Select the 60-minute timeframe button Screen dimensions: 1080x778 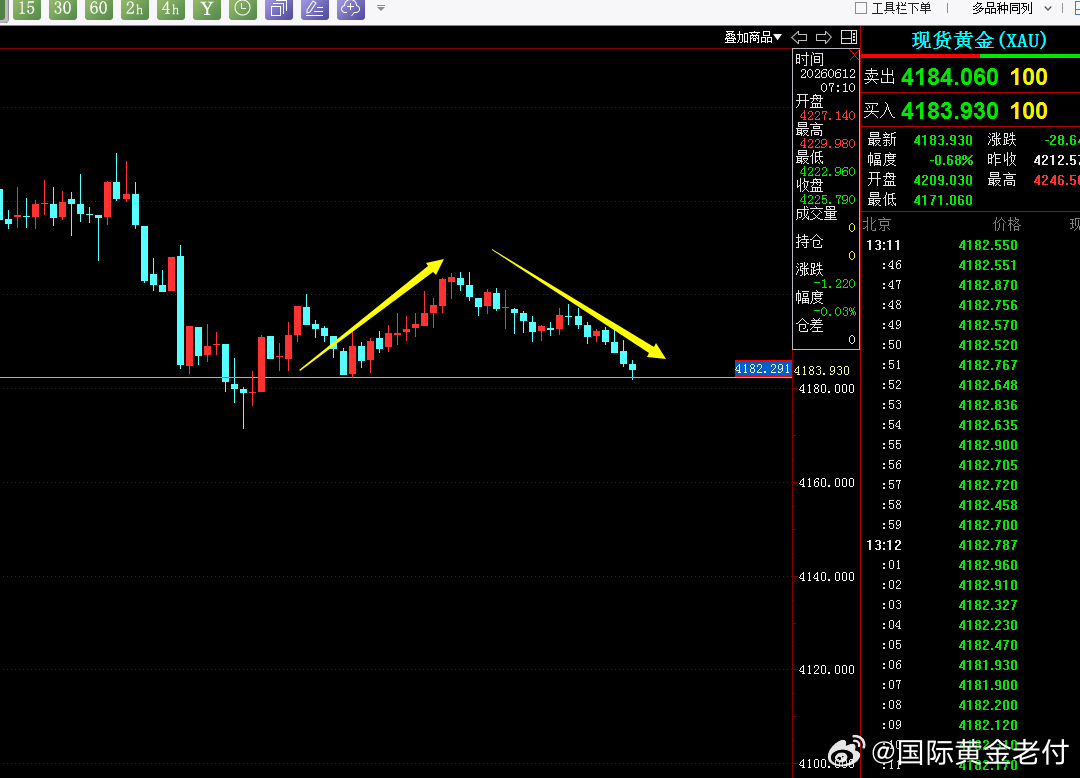(x=98, y=9)
